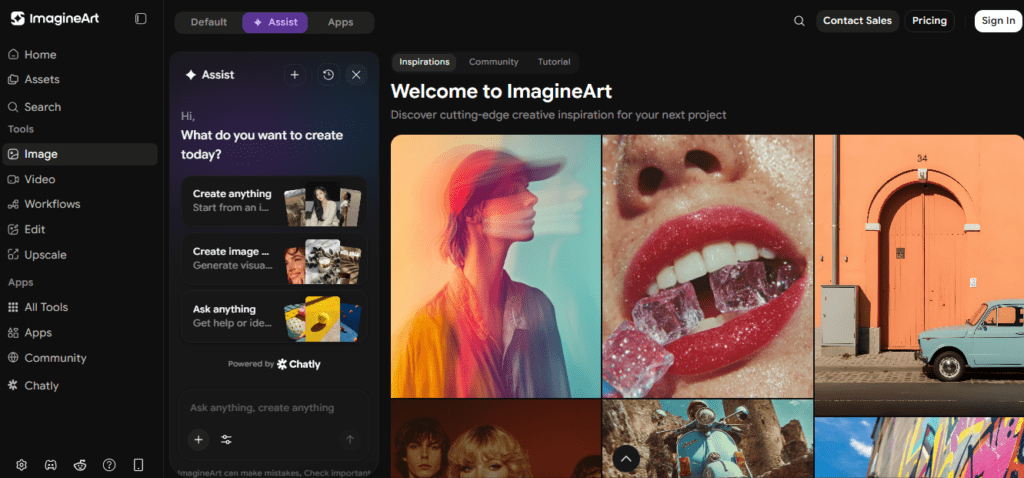Select the Assist mode tab
This screenshot has width=1024, height=478.
275,22
